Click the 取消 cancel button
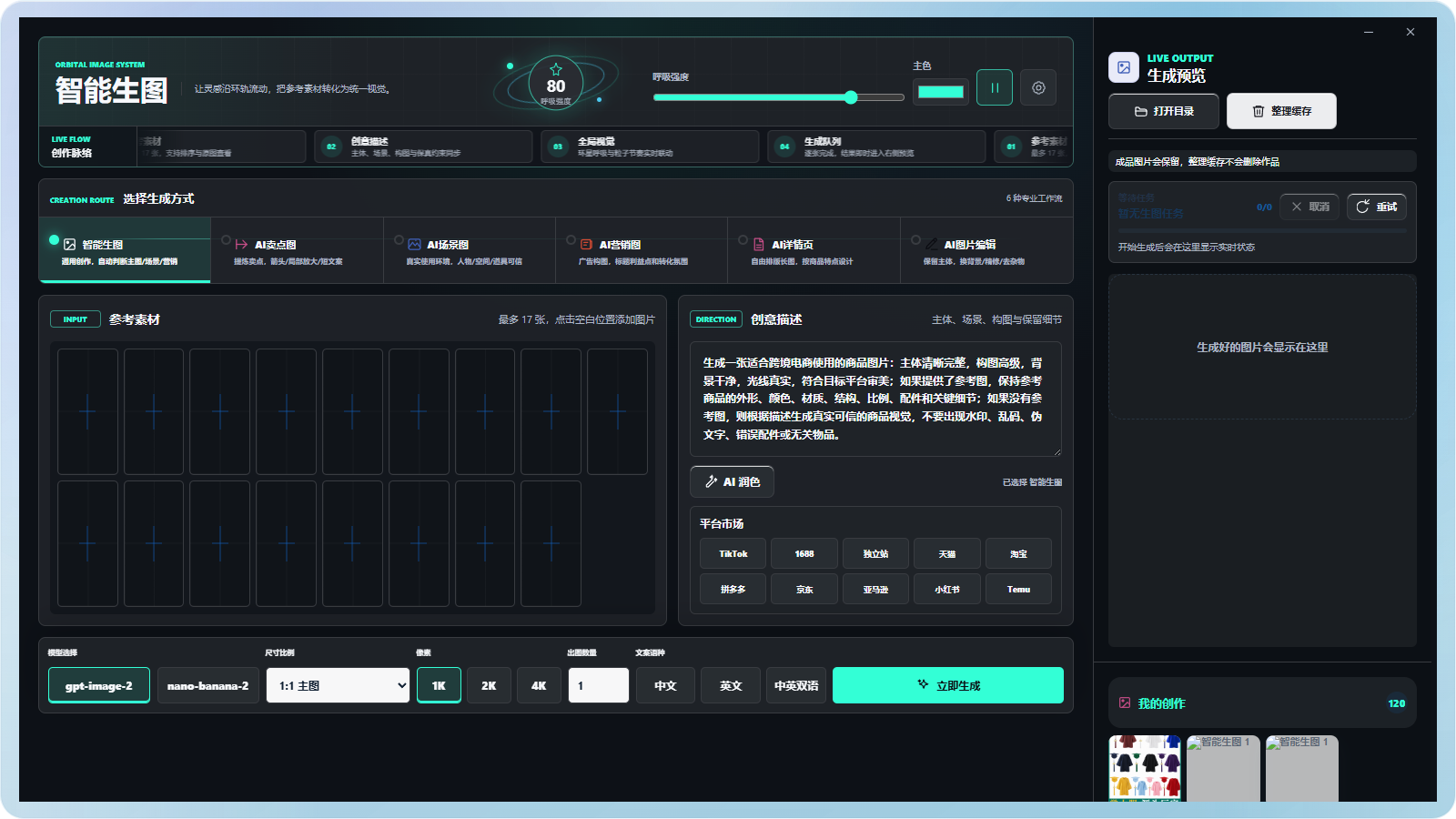1456x819 pixels. pos(1309,207)
